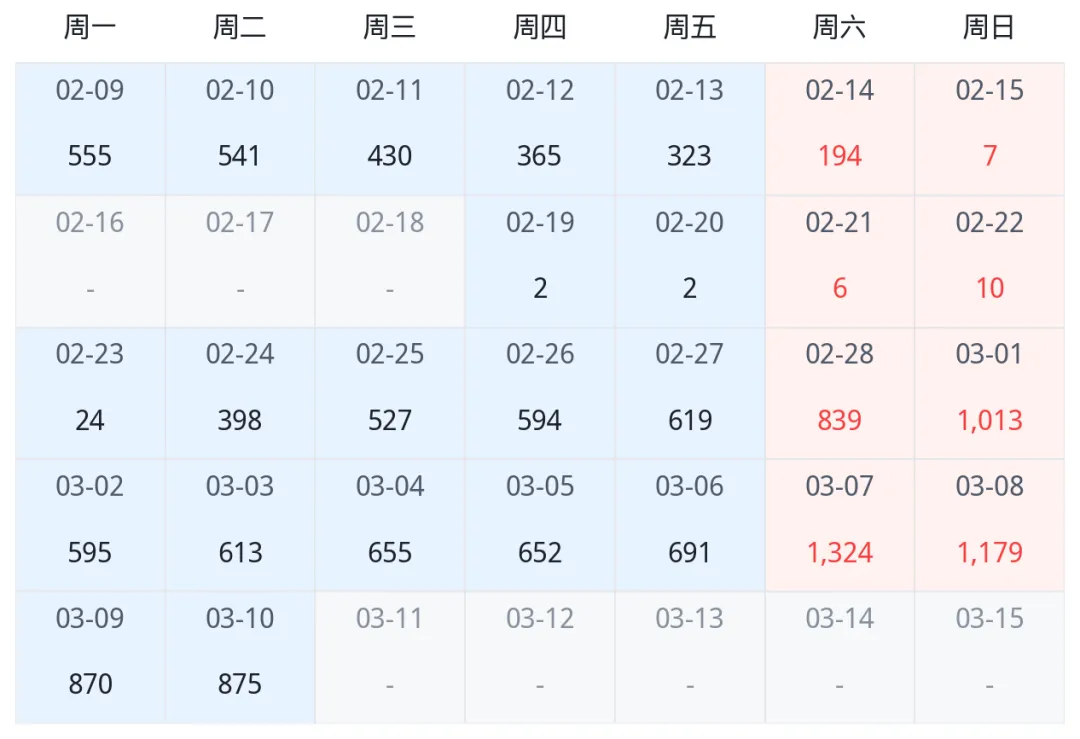Click the 02-26 cell showing 594
The height and width of the screenshot is (739, 1080).
click(x=540, y=393)
